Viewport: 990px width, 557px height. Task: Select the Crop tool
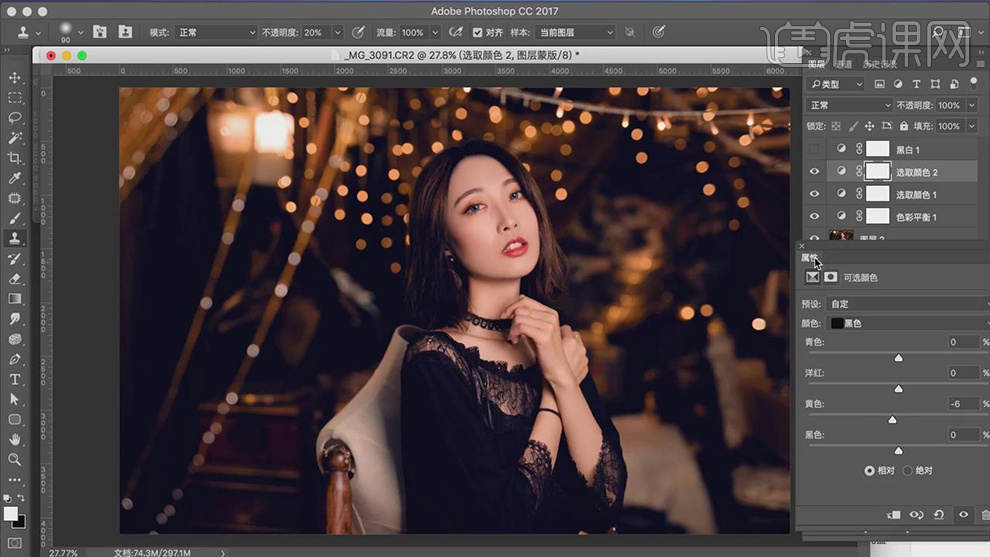click(x=15, y=158)
